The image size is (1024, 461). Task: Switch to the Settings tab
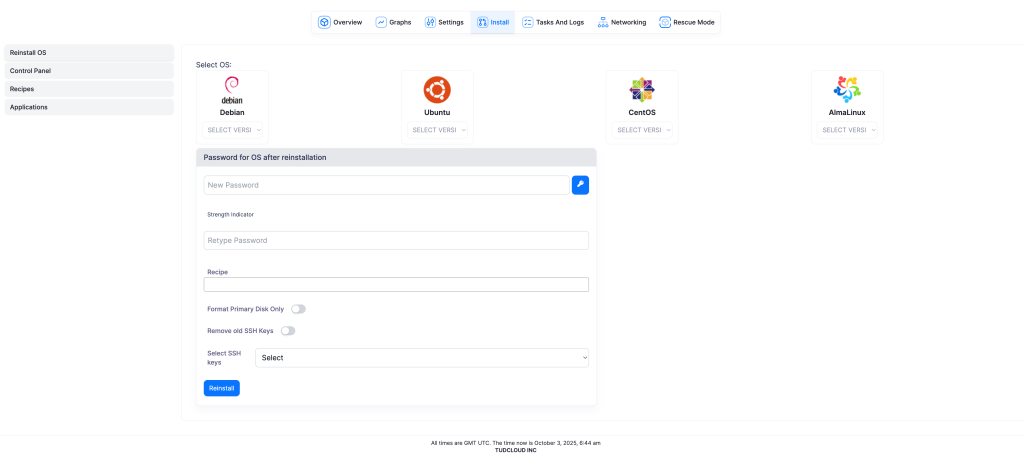[444, 22]
